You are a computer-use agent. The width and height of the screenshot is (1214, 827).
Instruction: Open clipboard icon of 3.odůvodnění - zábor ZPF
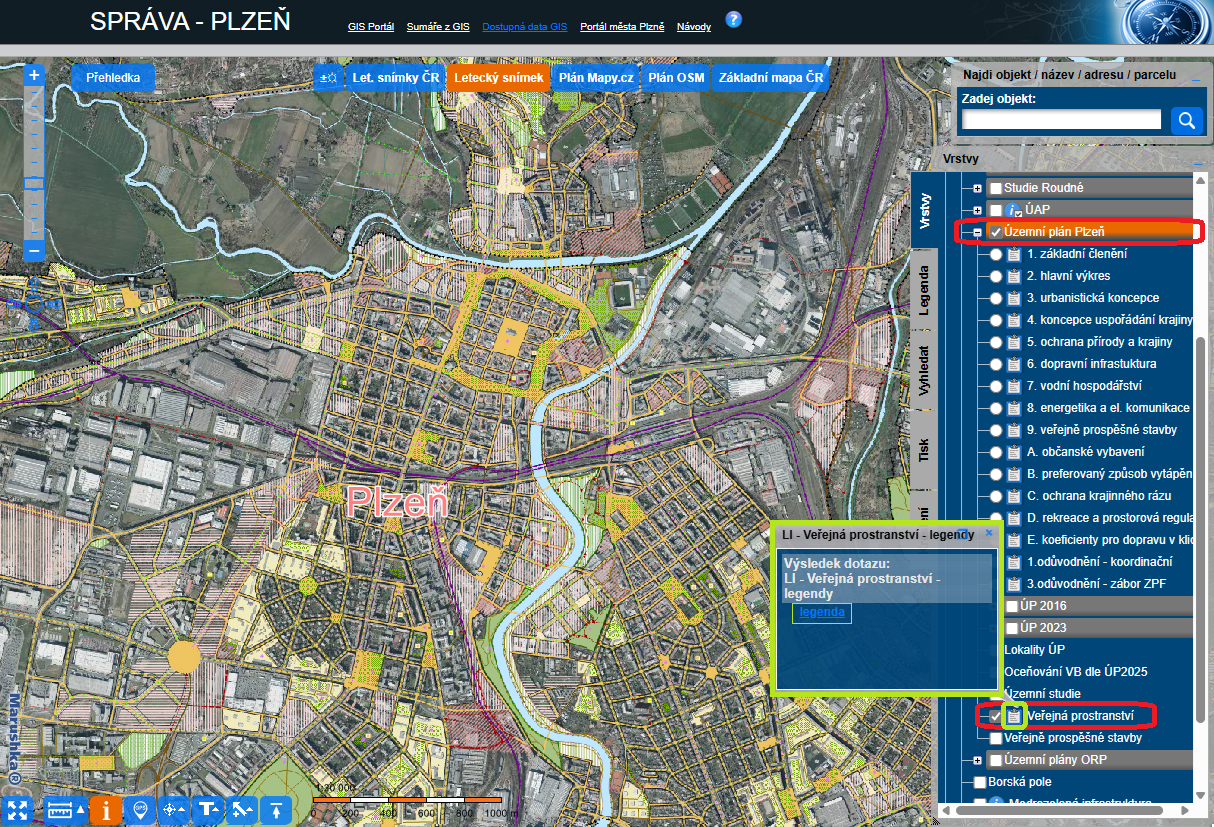click(x=1013, y=584)
